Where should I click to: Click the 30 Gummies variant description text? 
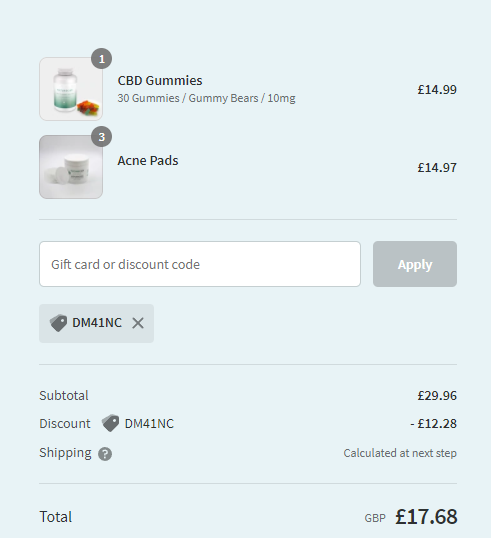pos(207,98)
